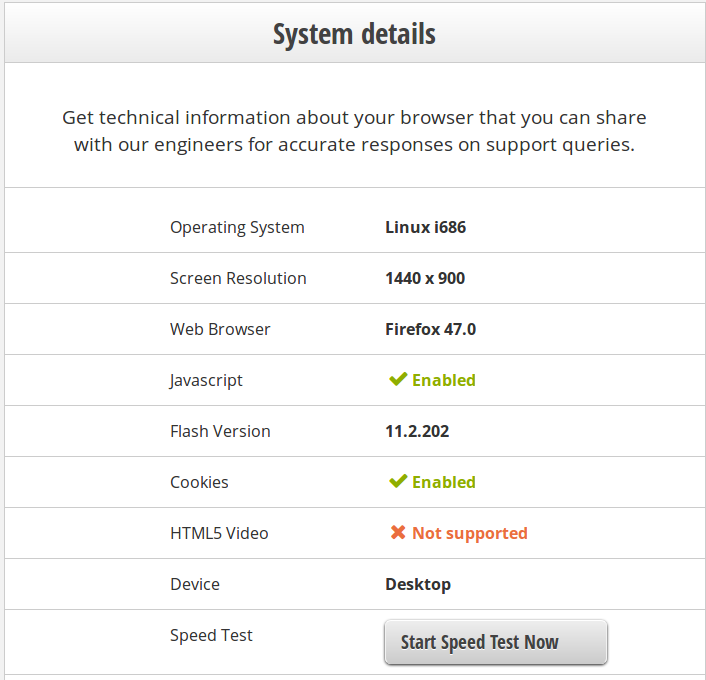
Task: Click the Flash Version label
Action: [220, 431]
